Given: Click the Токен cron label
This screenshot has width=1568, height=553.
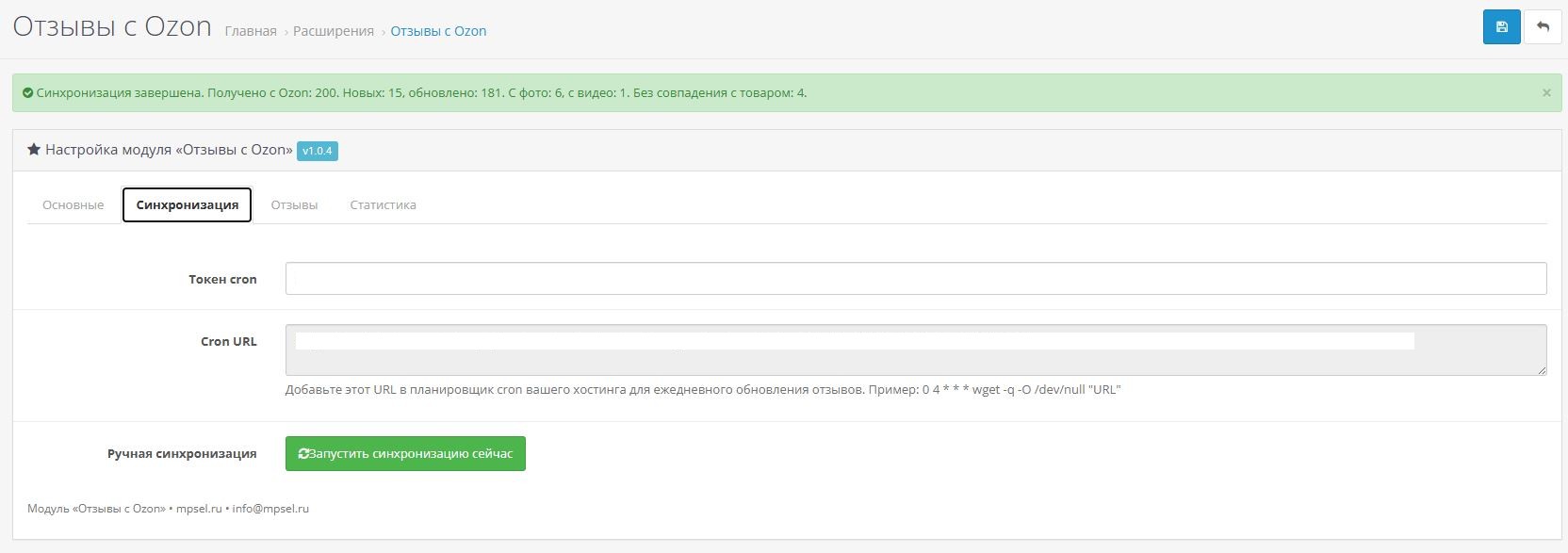Looking at the screenshot, I should [222, 279].
